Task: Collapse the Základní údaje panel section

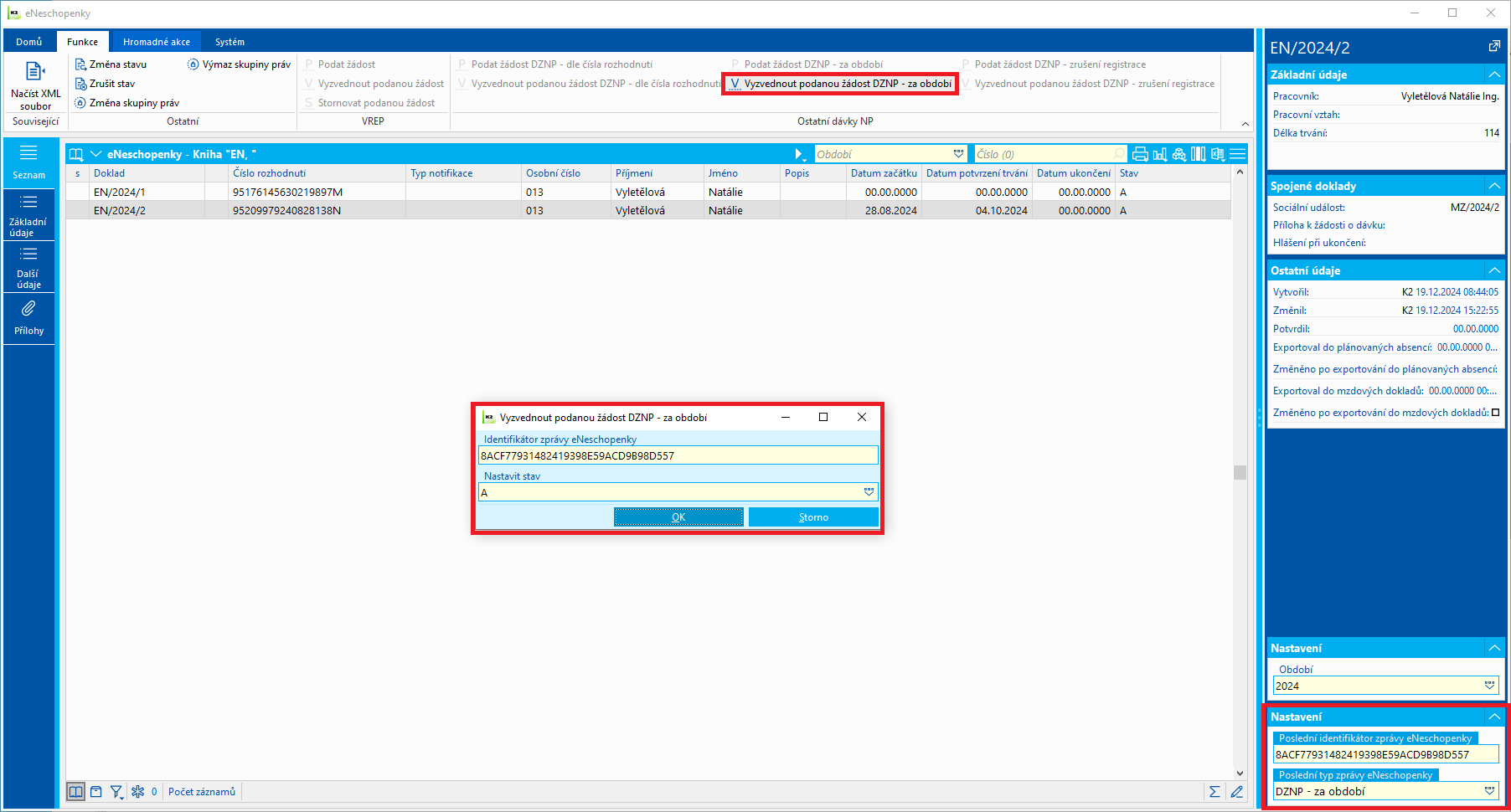Action: pos(1494,75)
